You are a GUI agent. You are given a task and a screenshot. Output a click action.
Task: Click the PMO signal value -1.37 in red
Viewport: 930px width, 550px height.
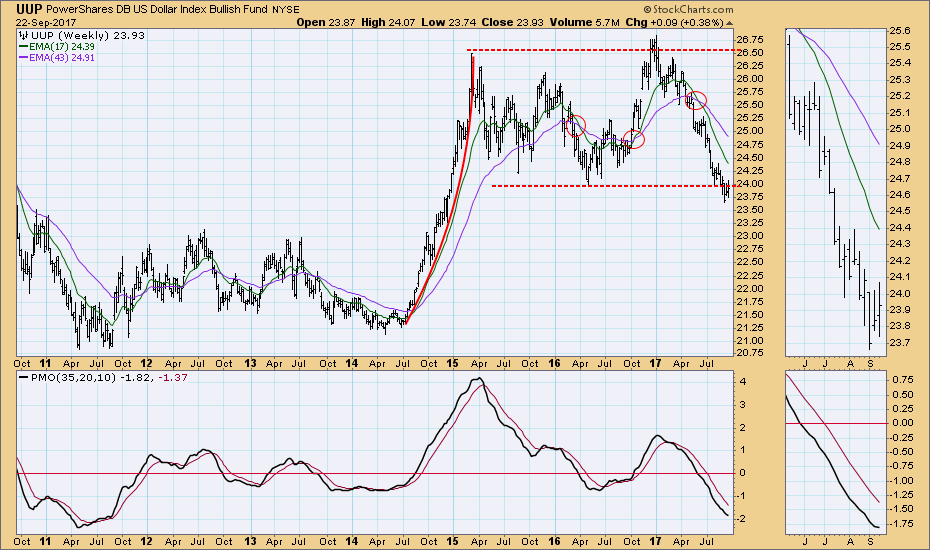(173, 377)
